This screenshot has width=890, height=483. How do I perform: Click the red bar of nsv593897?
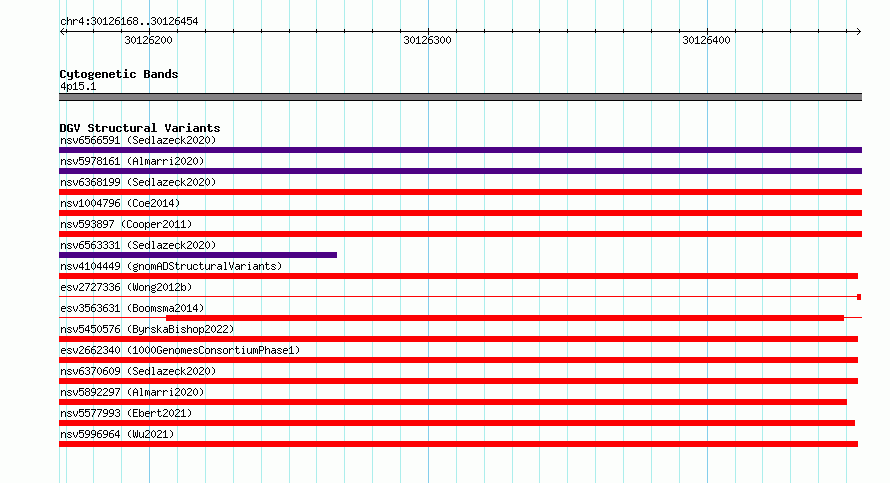tap(460, 234)
